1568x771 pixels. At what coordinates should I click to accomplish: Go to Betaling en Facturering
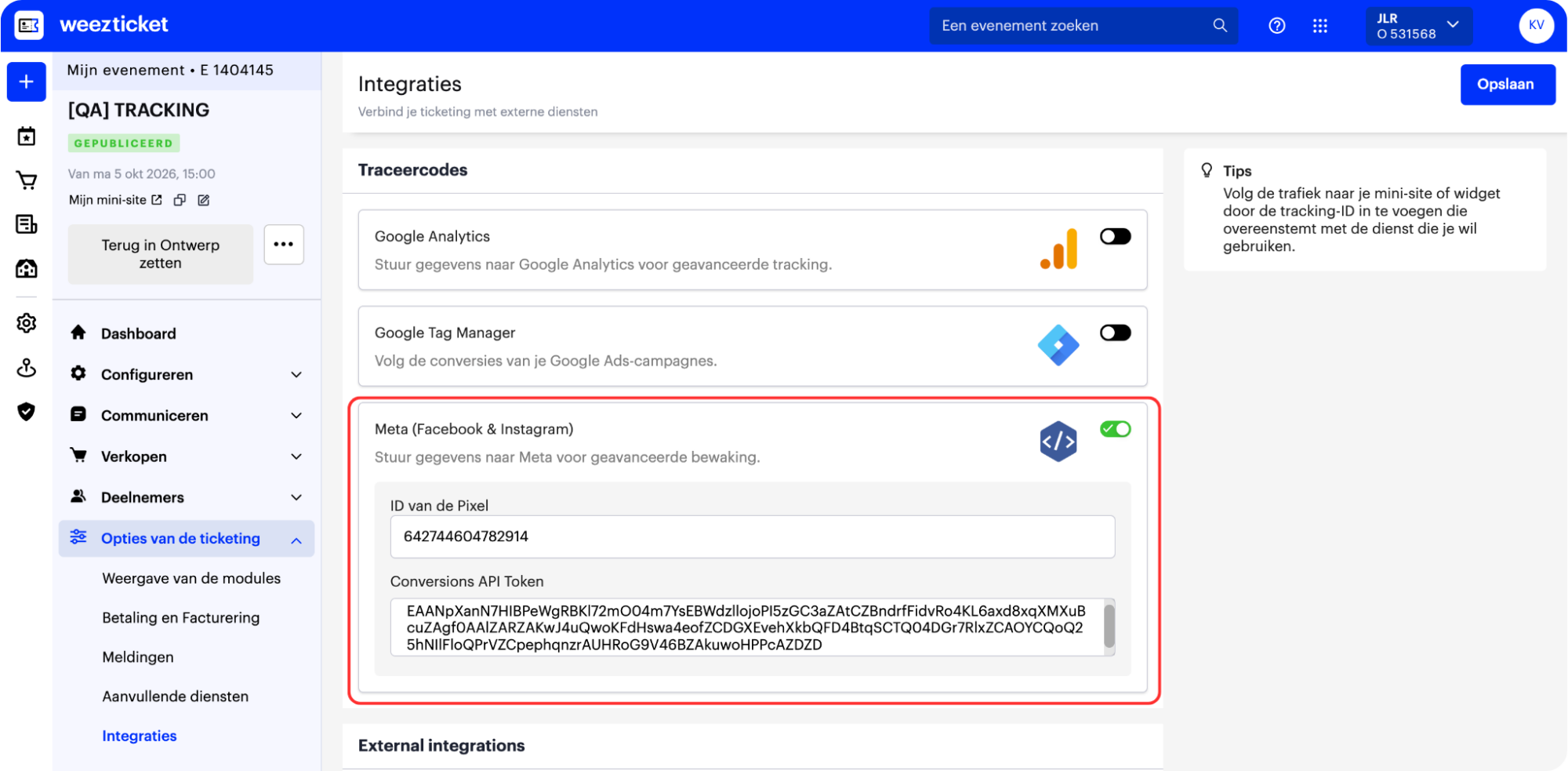181,618
